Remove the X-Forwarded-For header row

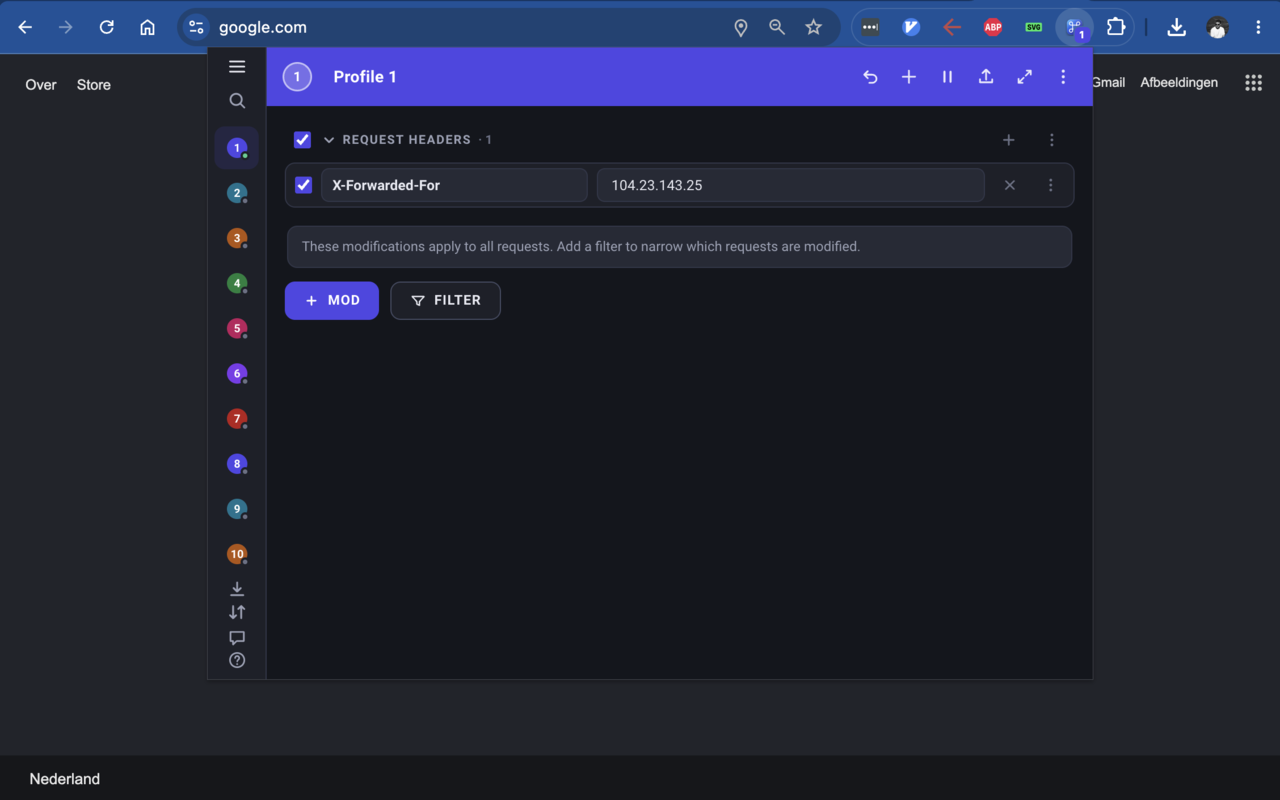point(1010,185)
